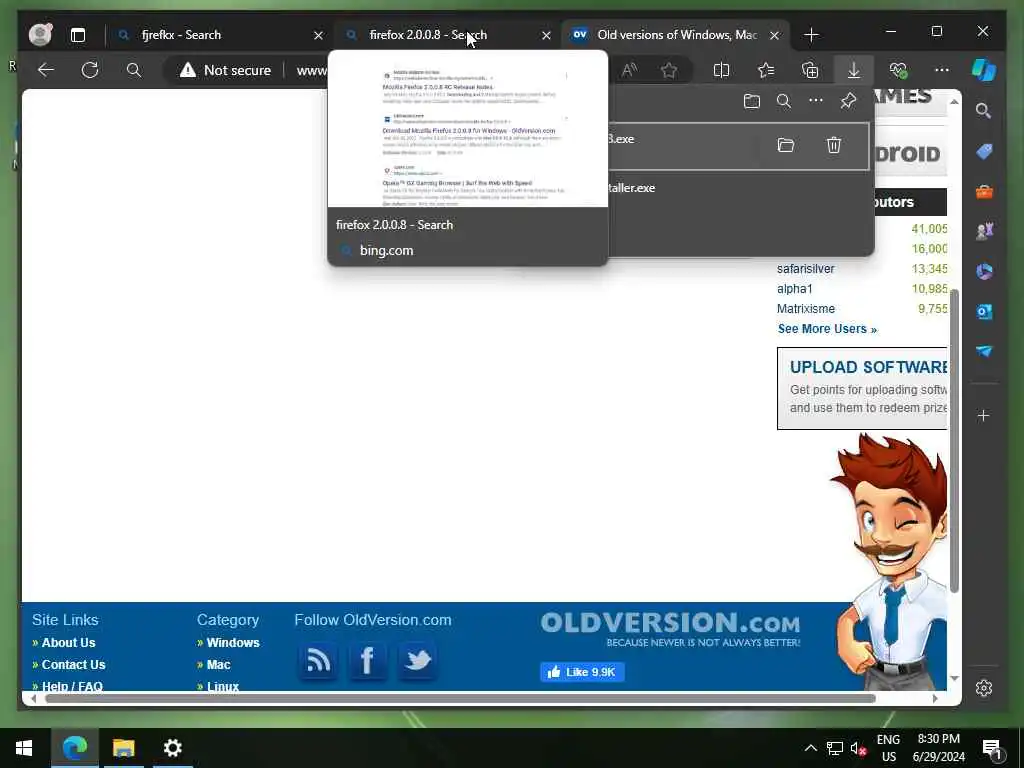Open sidebar Search icon

(984, 111)
